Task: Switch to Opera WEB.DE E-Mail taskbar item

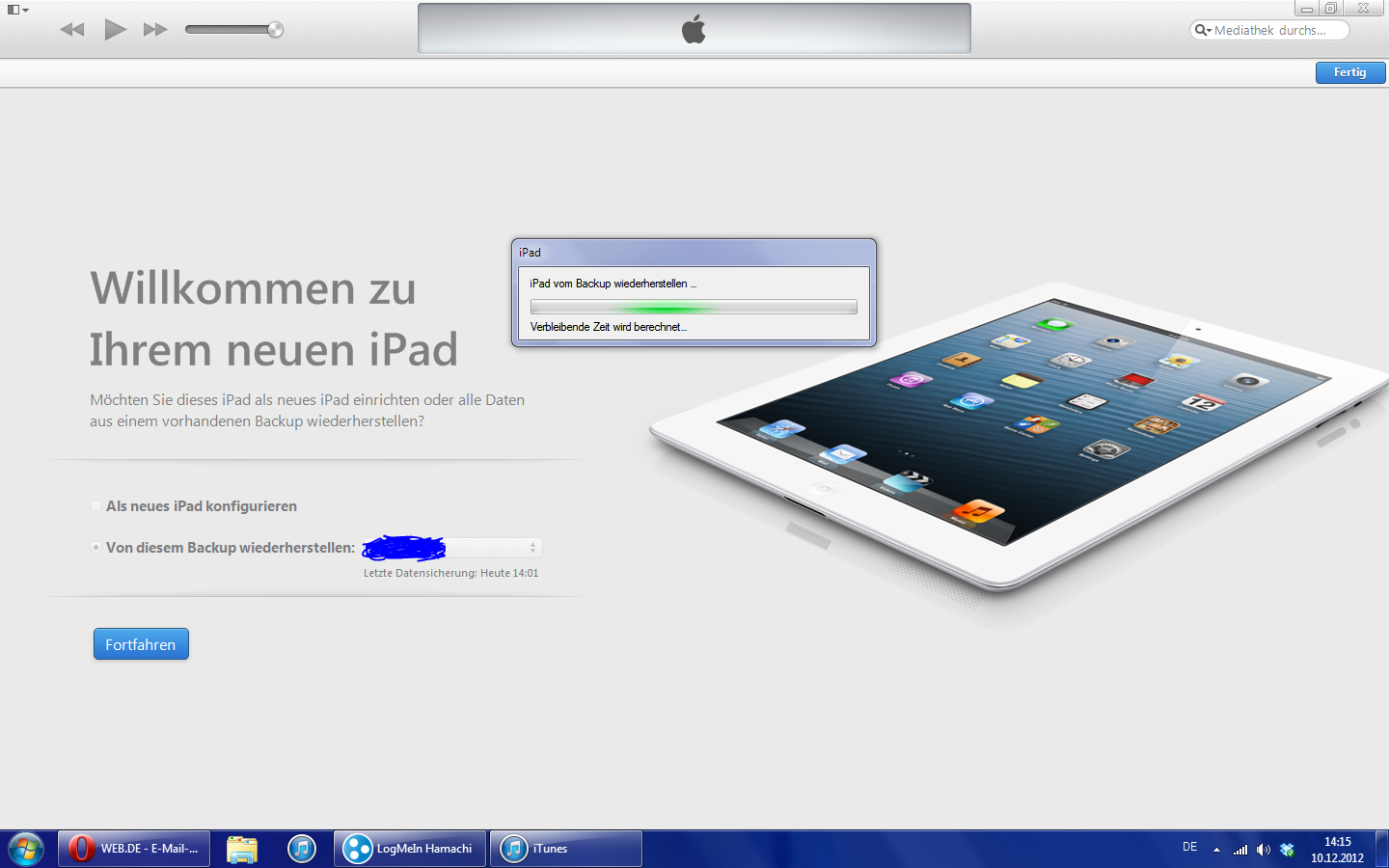Action: tap(134, 849)
